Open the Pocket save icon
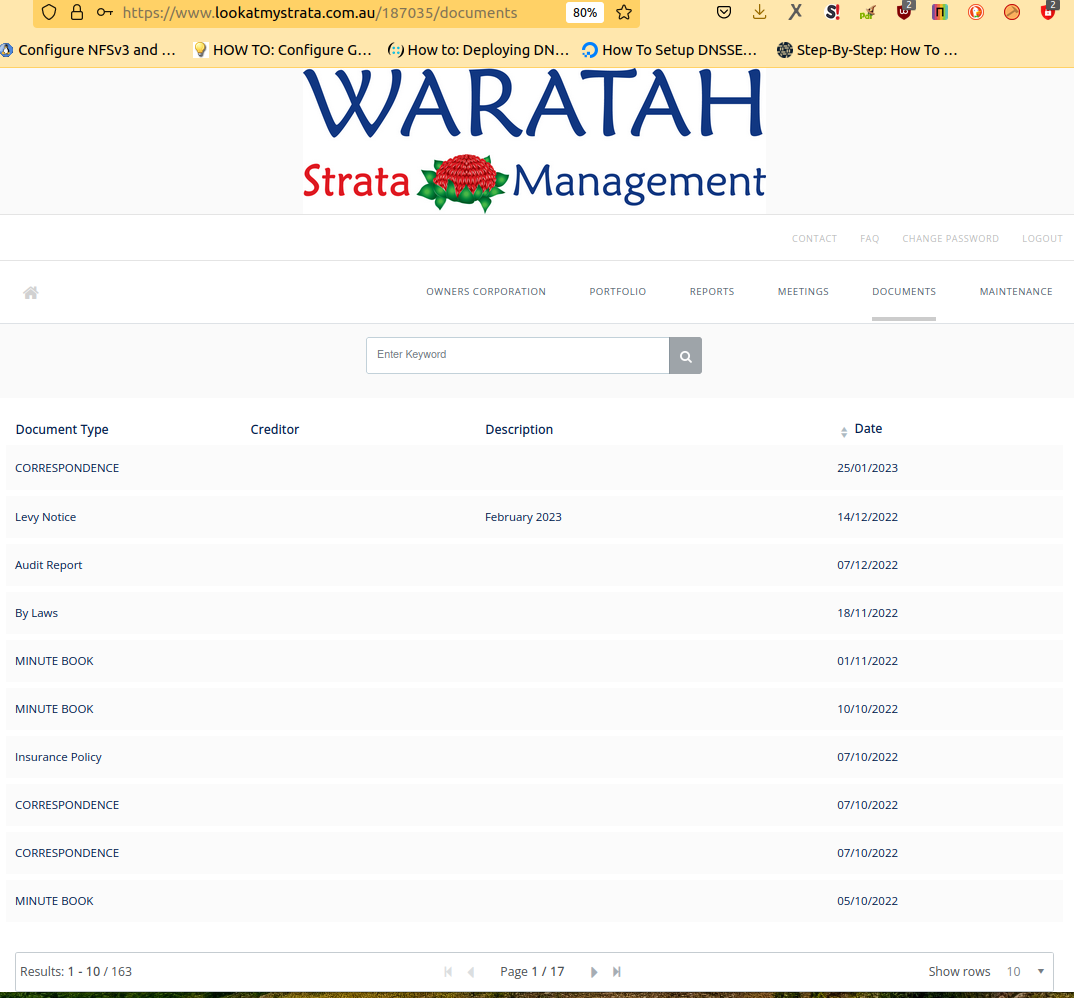This screenshot has width=1074, height=998. tap(724, 12)
